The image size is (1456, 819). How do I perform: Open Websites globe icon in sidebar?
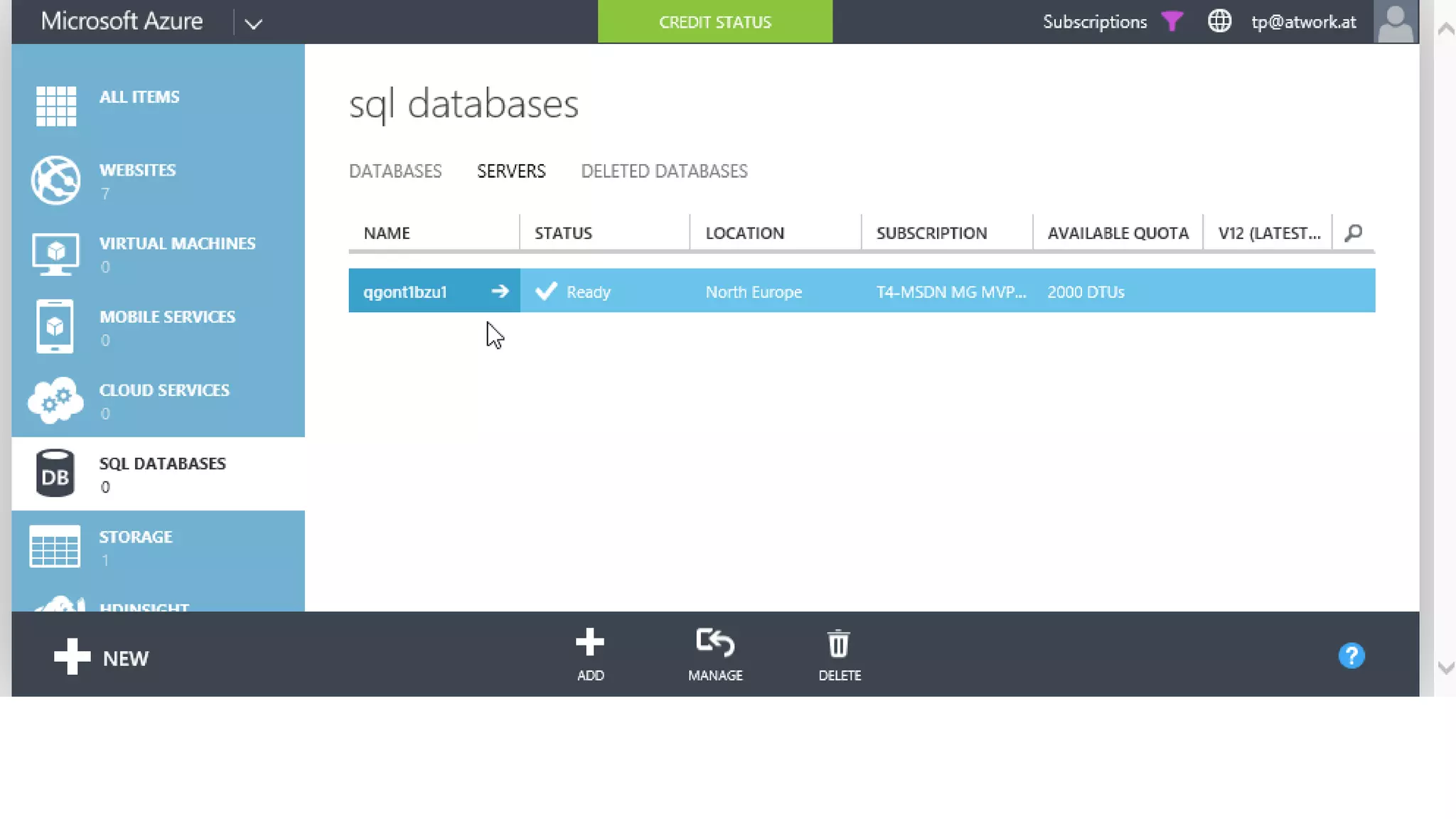[x=55, y=181]
